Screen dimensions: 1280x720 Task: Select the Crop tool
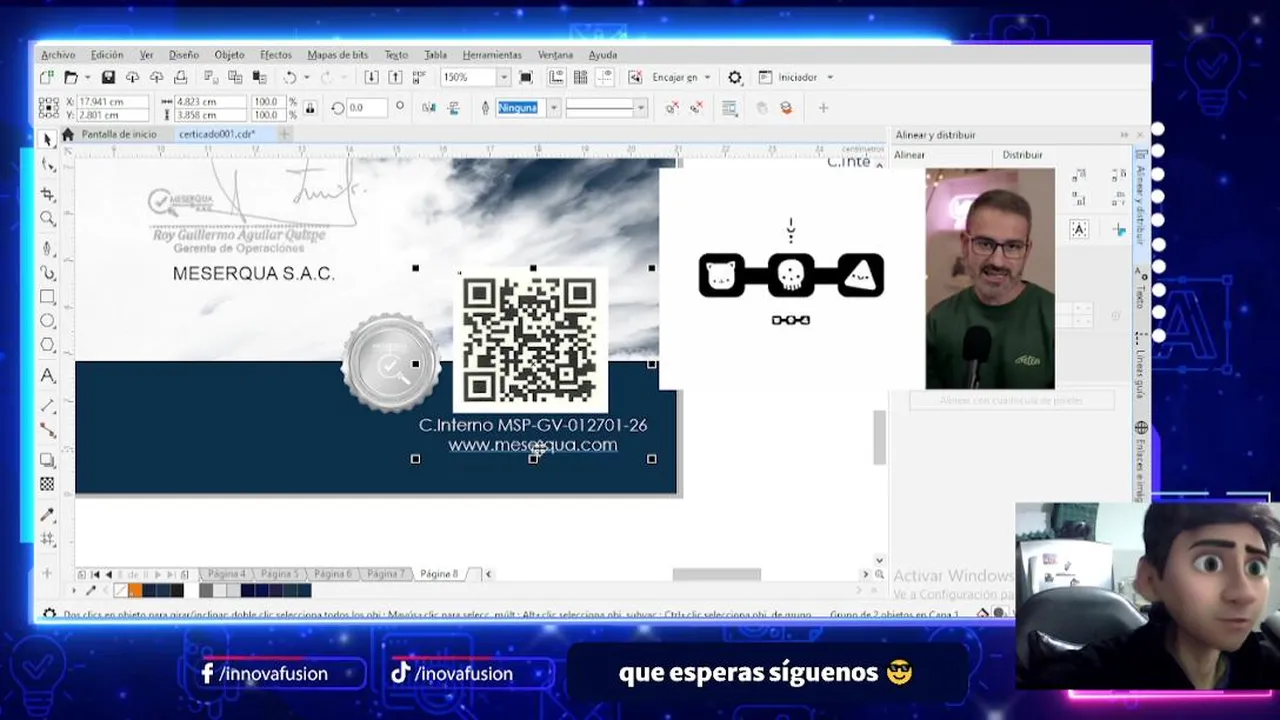point(47,193)
